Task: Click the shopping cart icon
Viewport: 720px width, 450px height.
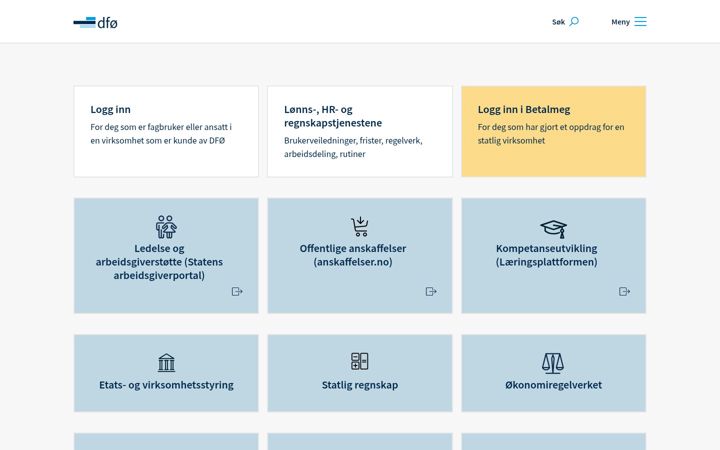Action: [x=360, y=227]
